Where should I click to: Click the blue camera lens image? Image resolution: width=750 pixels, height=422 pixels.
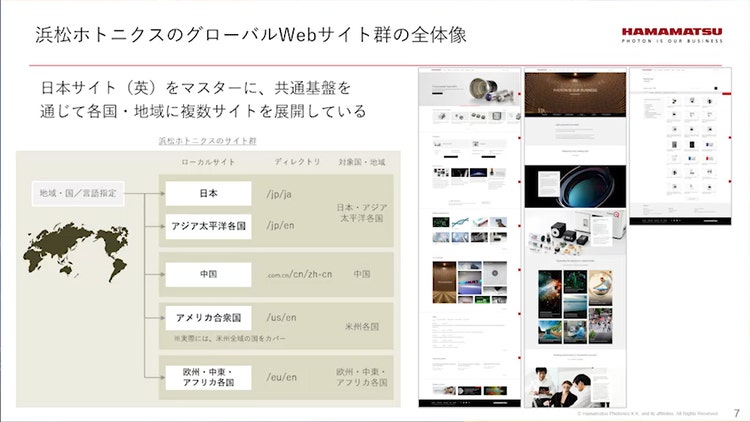click(575, 187)
